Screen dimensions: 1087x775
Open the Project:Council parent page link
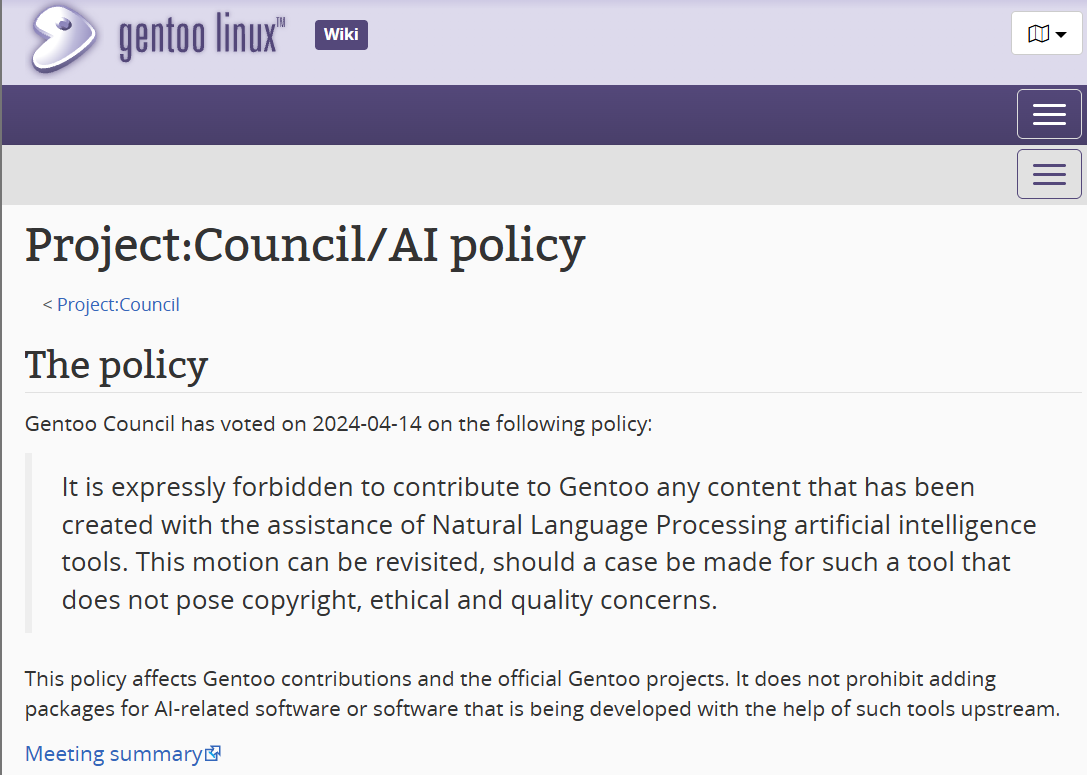(x=118, y=304)
